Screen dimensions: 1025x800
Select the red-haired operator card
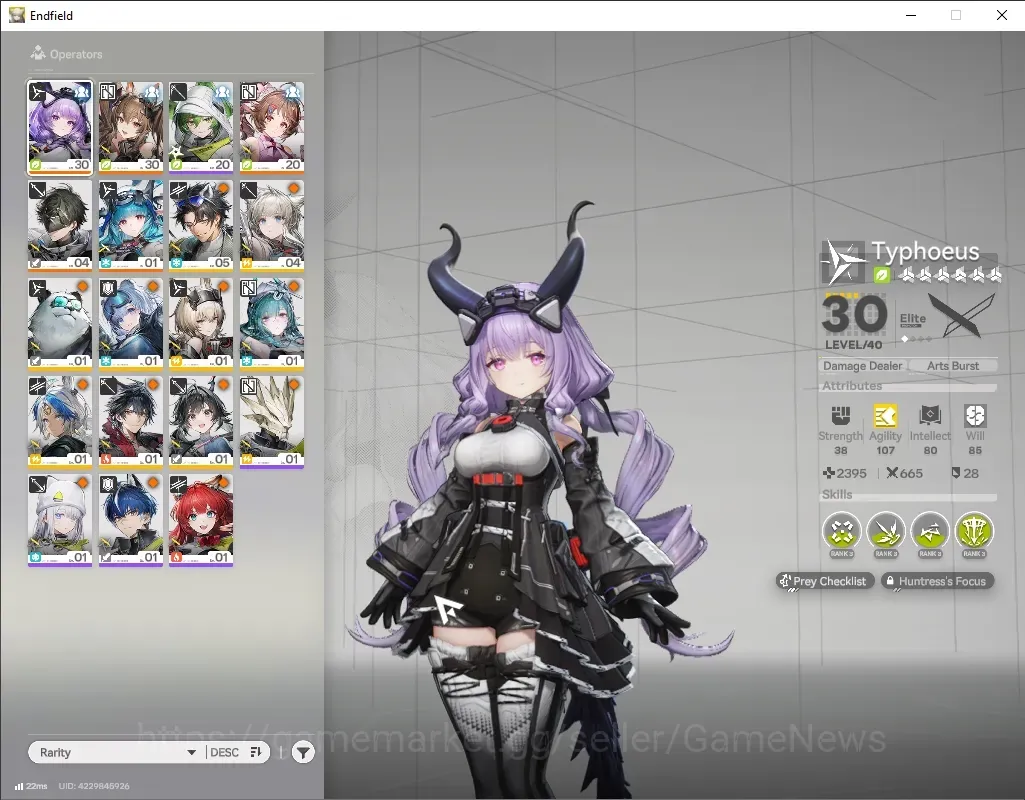click(201, 520)
